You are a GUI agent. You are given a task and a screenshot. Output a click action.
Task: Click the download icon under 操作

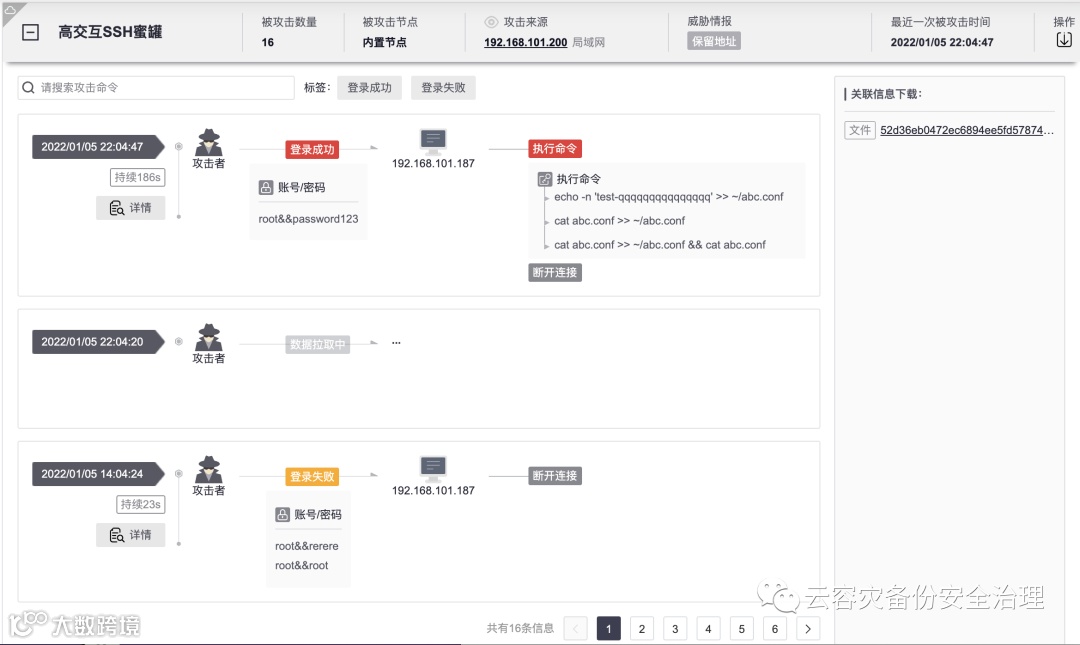click(x=1063, y=40)
